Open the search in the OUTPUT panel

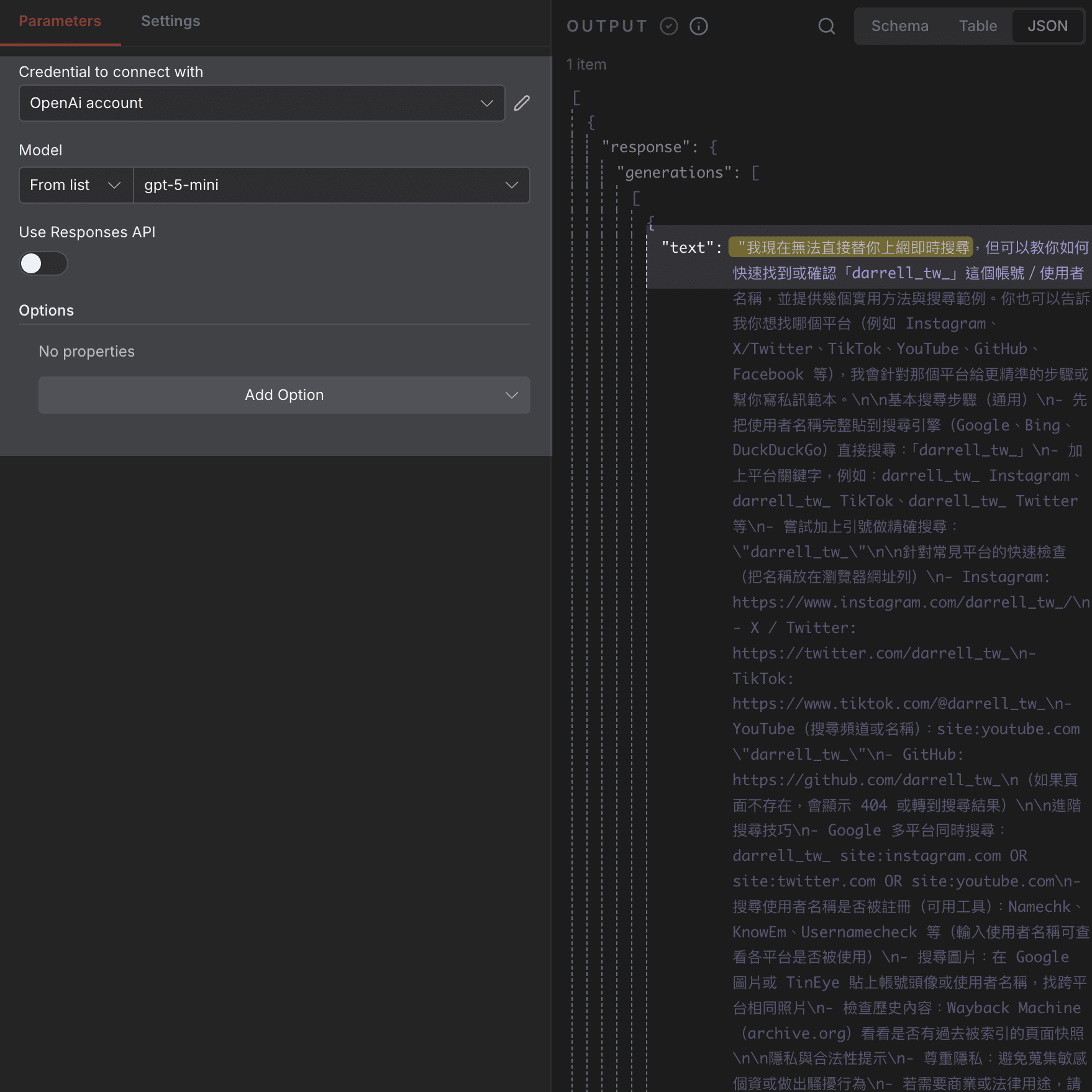[x=826, y=26]
